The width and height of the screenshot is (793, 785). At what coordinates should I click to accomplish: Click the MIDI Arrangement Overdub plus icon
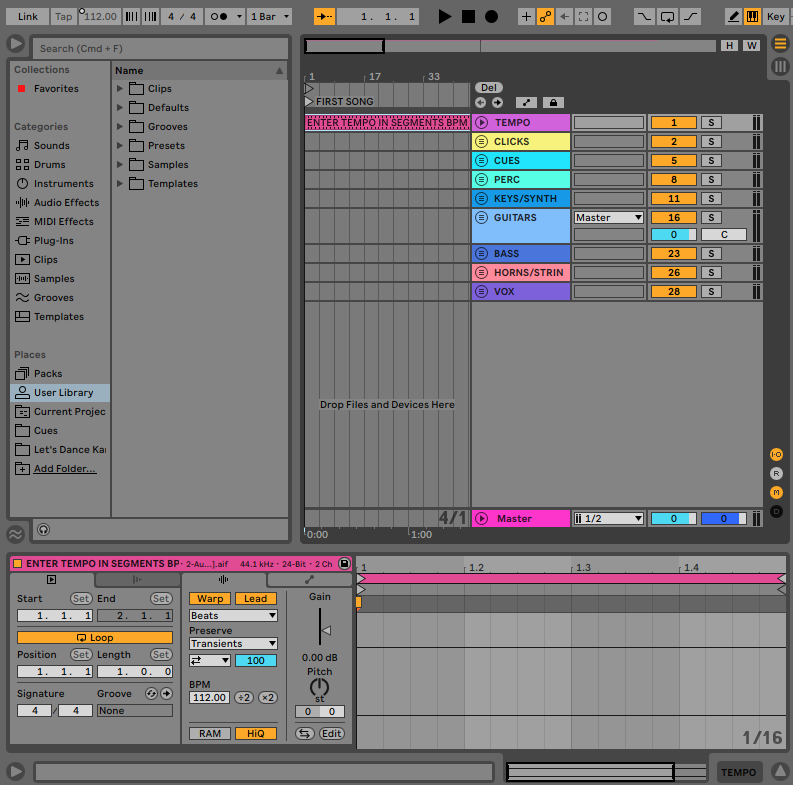click(526, 17)
